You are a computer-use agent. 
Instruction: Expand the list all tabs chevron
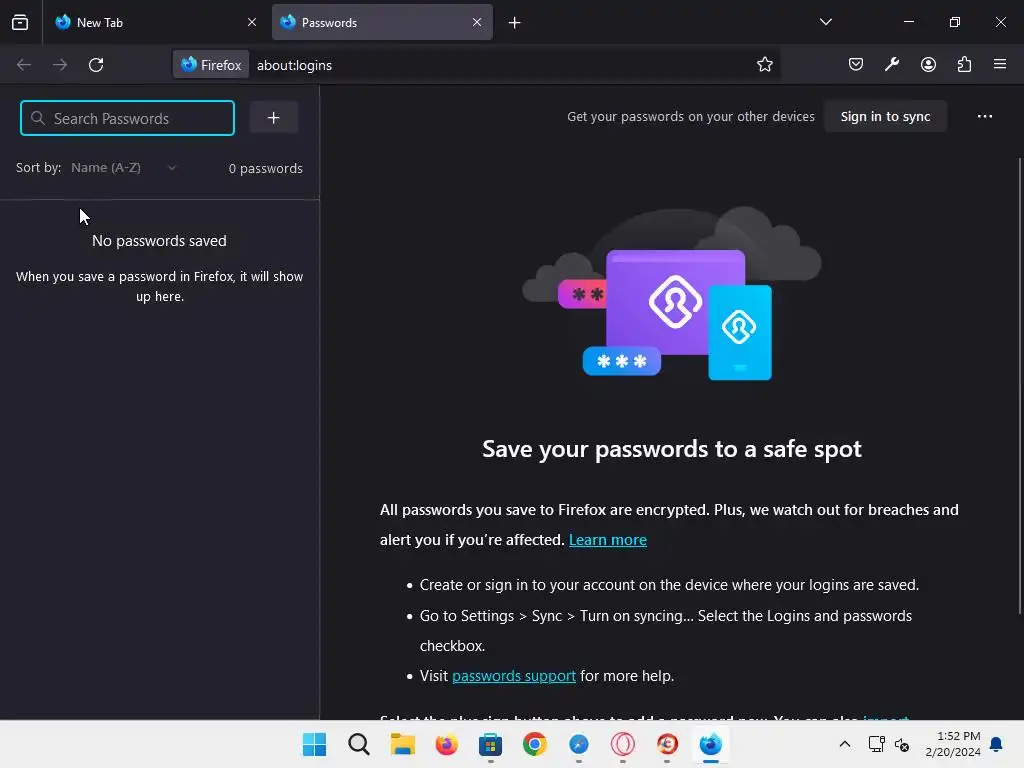[x=825, y=22]
